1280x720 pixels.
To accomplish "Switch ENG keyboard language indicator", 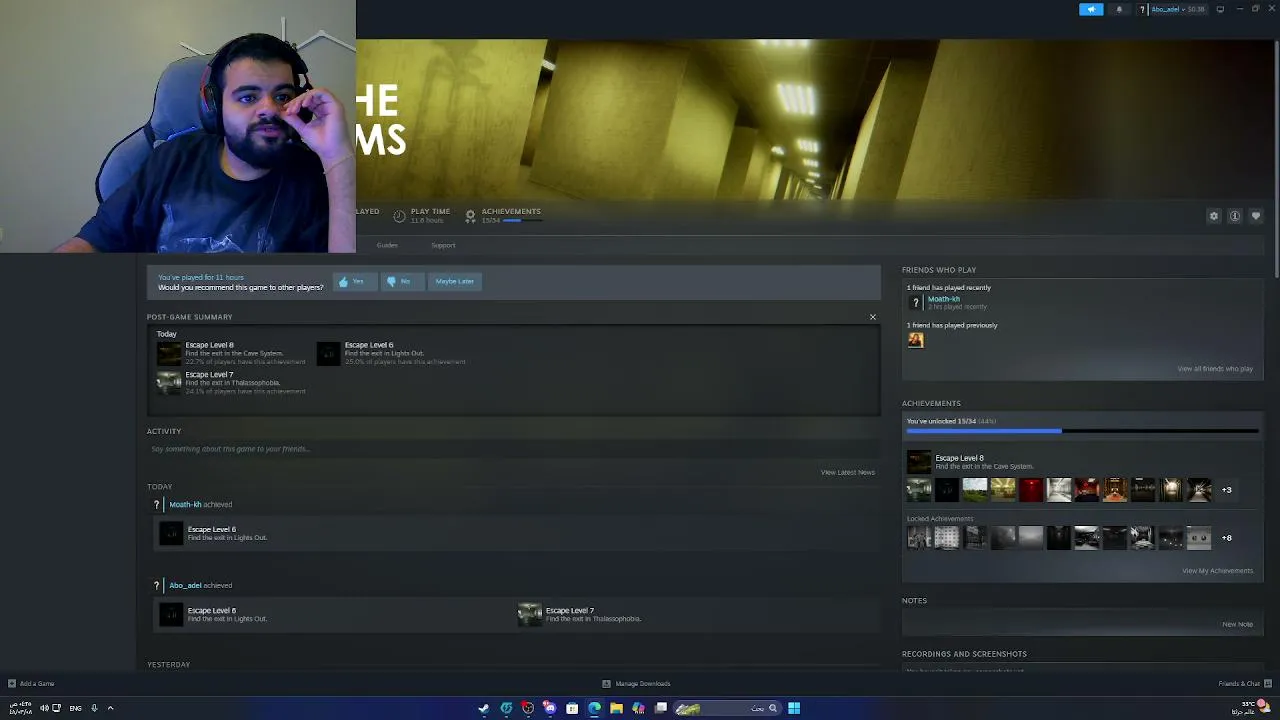I will pos(75,708).
